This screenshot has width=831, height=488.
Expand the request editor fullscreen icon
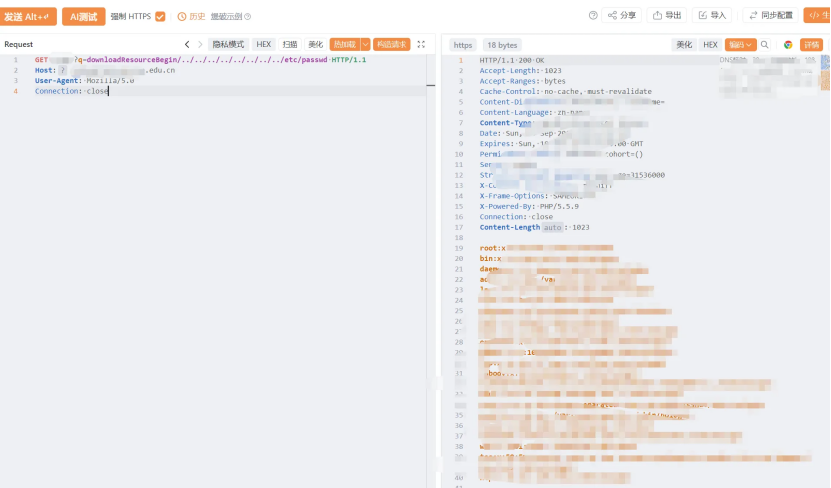pos(421,45)
